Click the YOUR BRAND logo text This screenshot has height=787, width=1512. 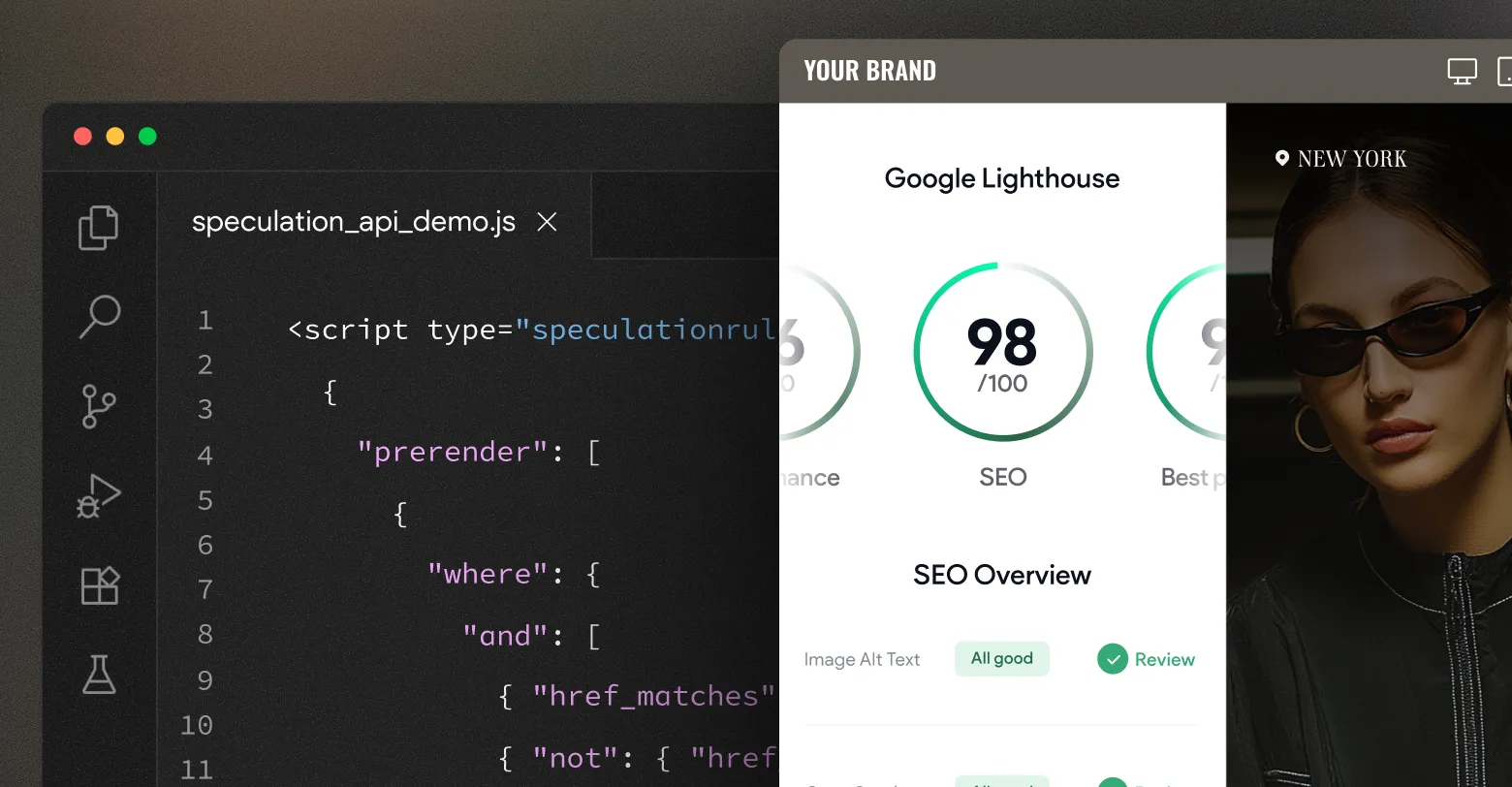click(x=869, y=71)
